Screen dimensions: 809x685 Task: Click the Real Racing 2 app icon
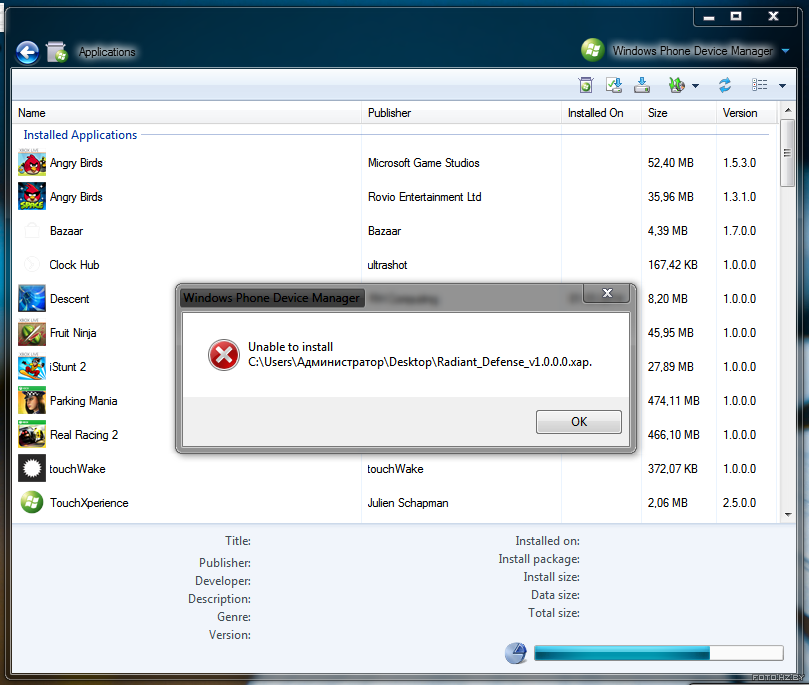tap(32, 434)
